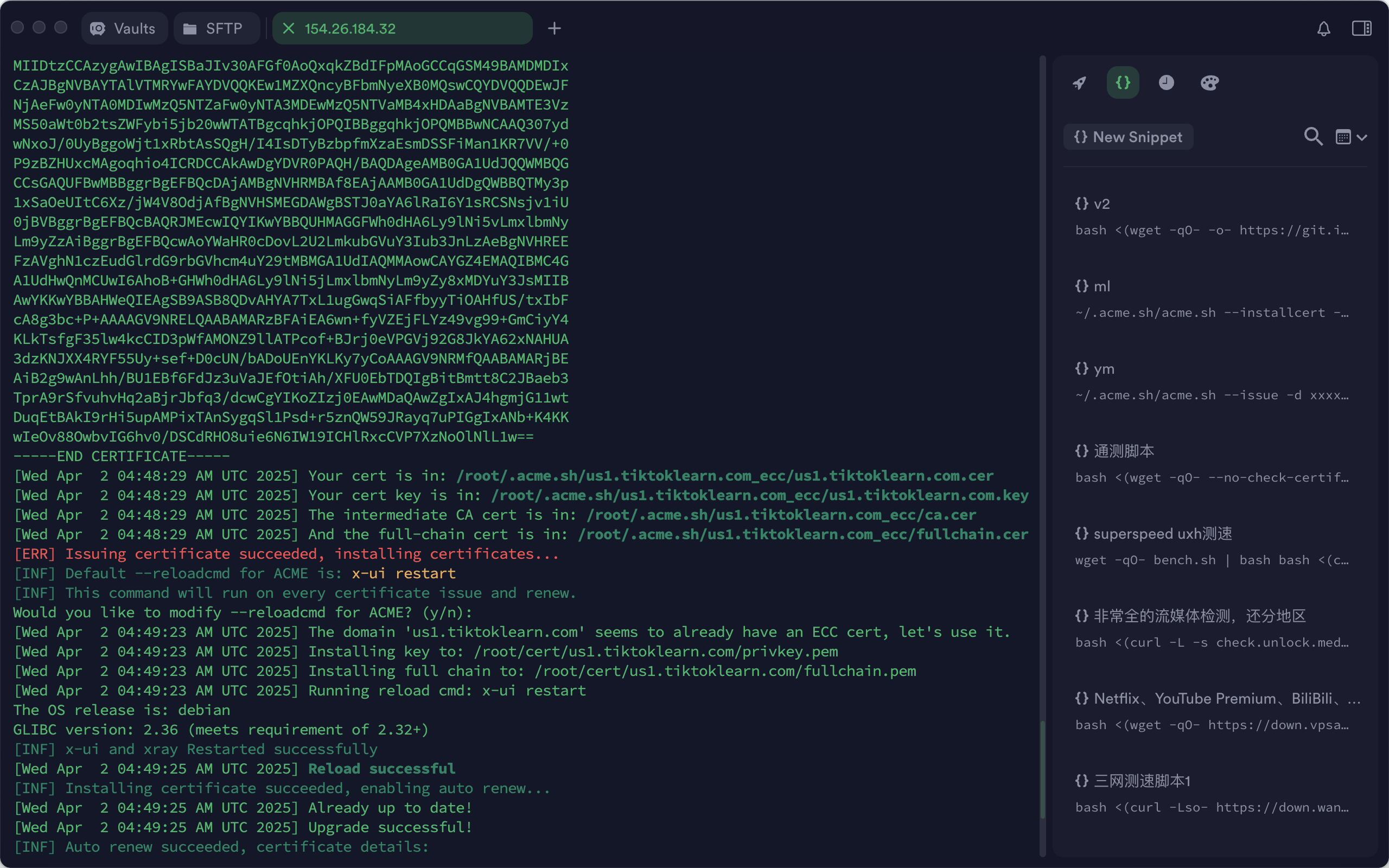
Task: Open the color palette theme icon
Action: pyautogui.click(x=1209, y=82)
